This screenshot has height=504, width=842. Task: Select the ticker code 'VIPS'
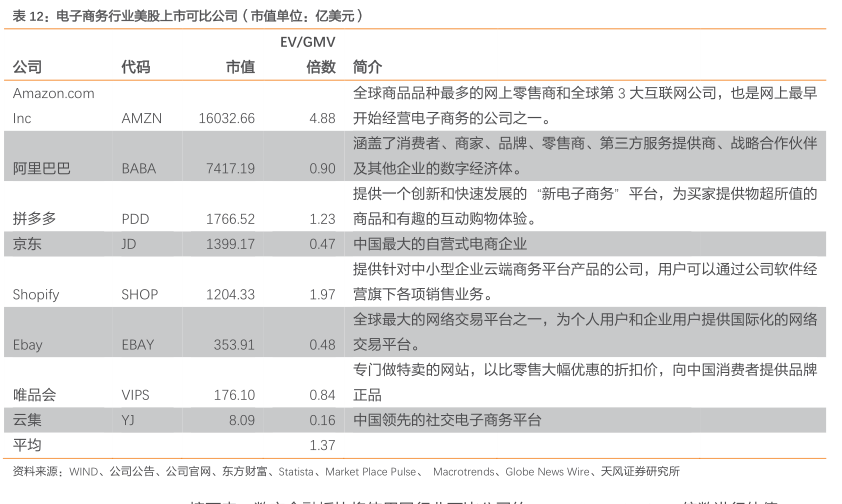[135, 395]
